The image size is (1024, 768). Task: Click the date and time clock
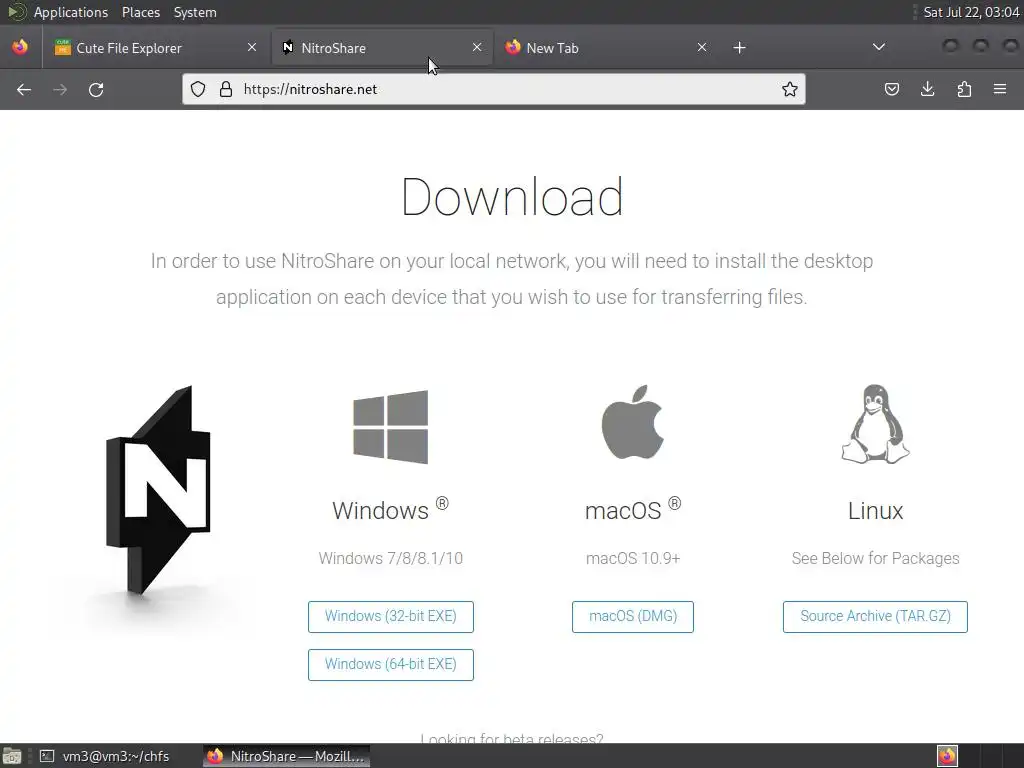[971, 12]
